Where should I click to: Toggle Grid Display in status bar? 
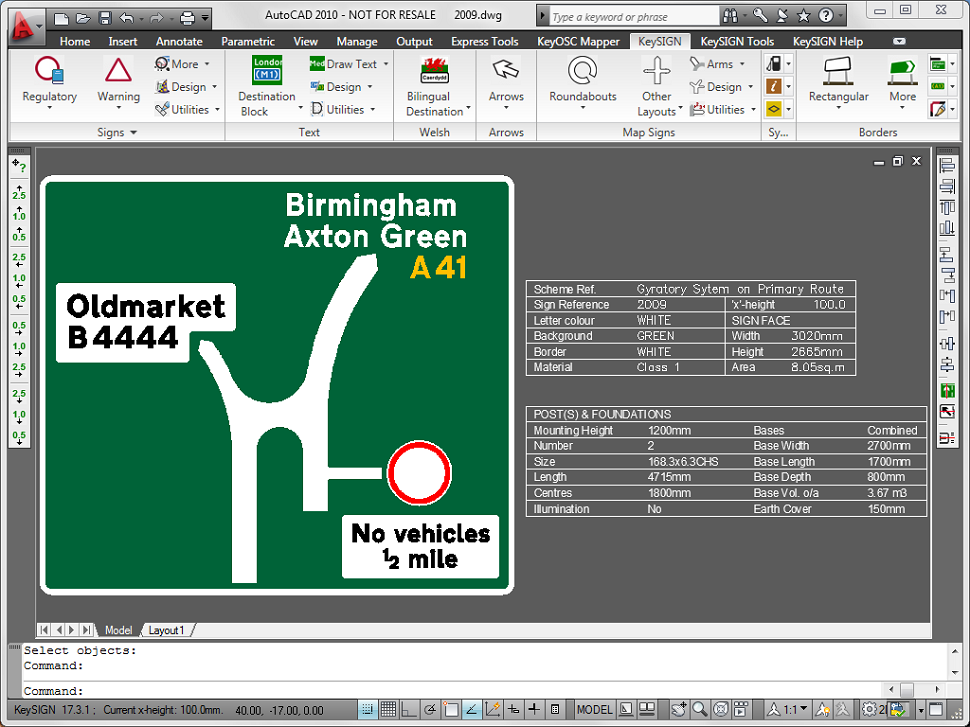pyautogui.click(x=388, y=710)
